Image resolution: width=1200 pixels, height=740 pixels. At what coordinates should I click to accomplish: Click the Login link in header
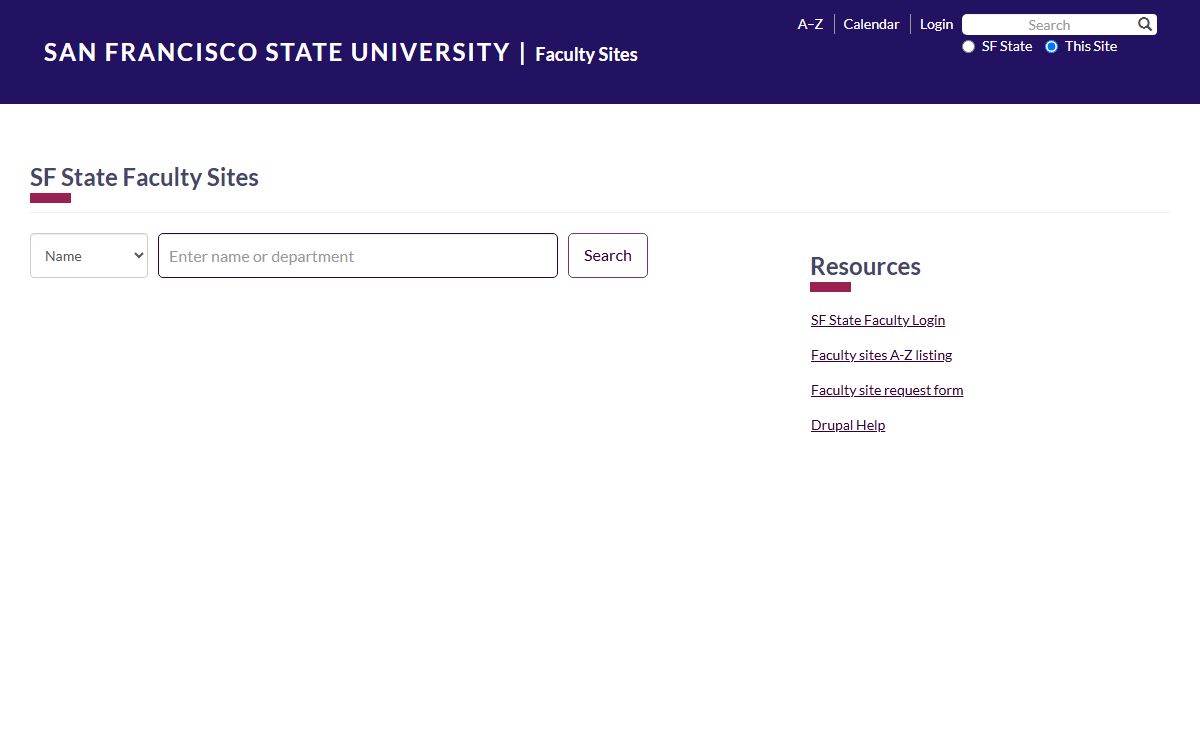click(x=936, y=25)
